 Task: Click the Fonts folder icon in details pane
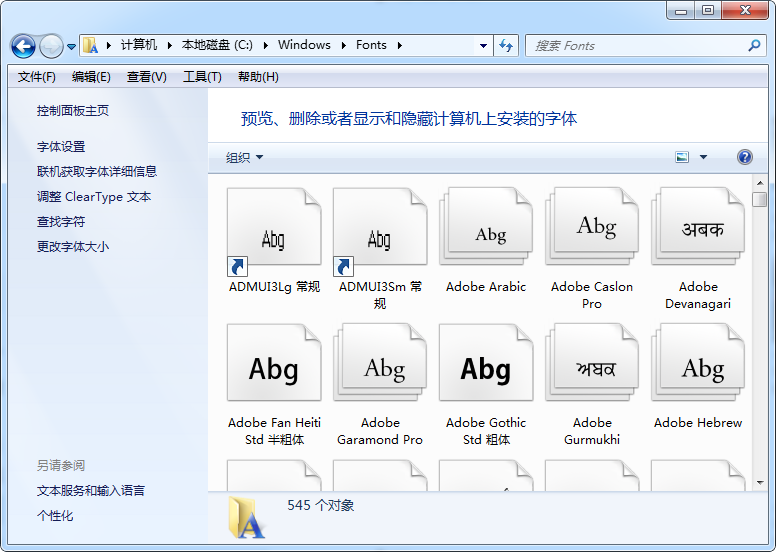(x=246, y=518)
